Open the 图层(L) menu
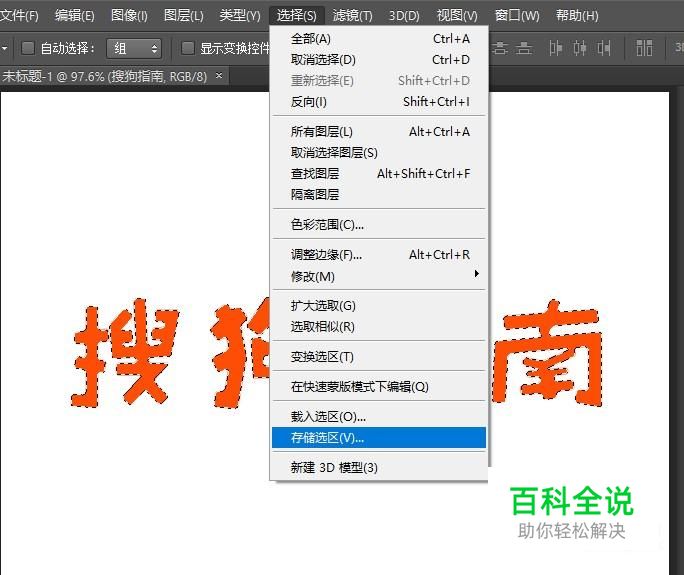Image resolution: width=684 pixels, height=575 pixels. [184, 16]
